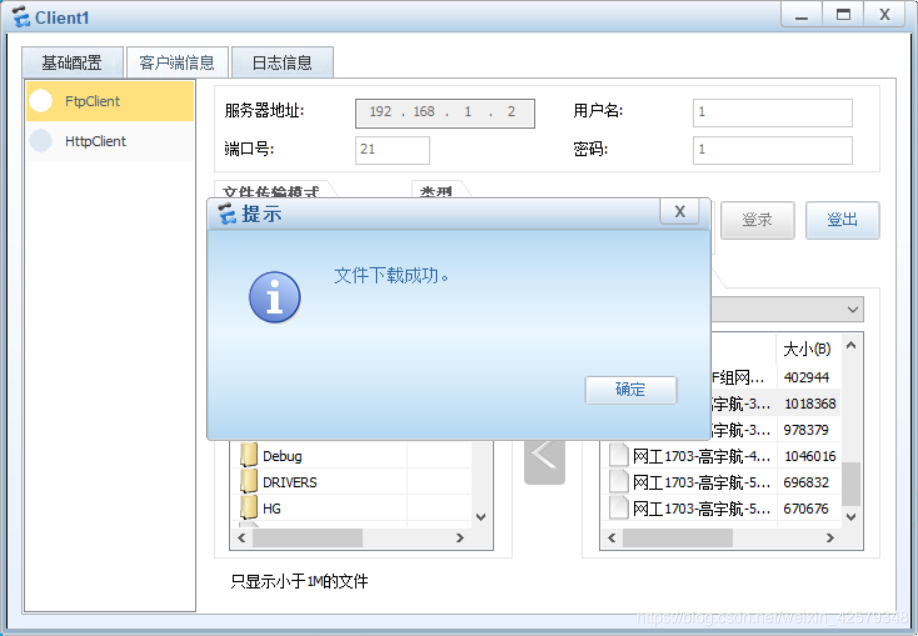Click the 登出 logout button
The height and width of the screenshot is (636, 918).
pyautogui.click(x=842, y=220)
